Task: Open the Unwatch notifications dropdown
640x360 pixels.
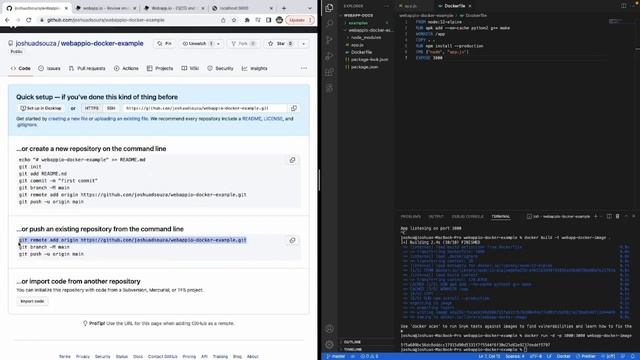Action: tap(201, 44)
